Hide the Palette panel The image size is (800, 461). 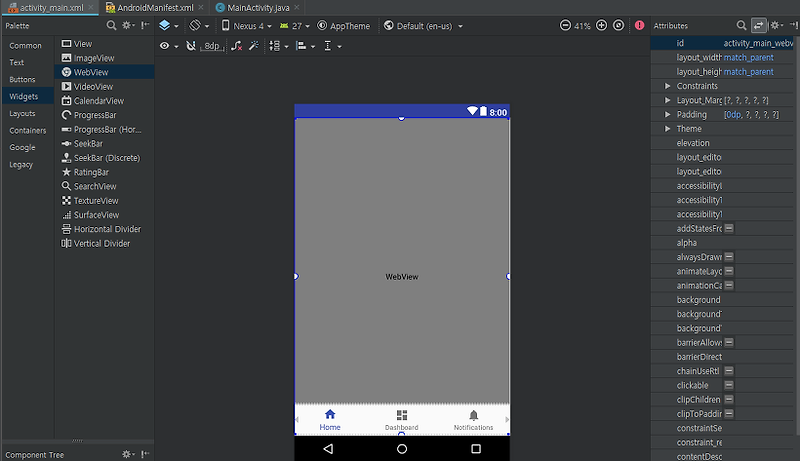point(145,25)
